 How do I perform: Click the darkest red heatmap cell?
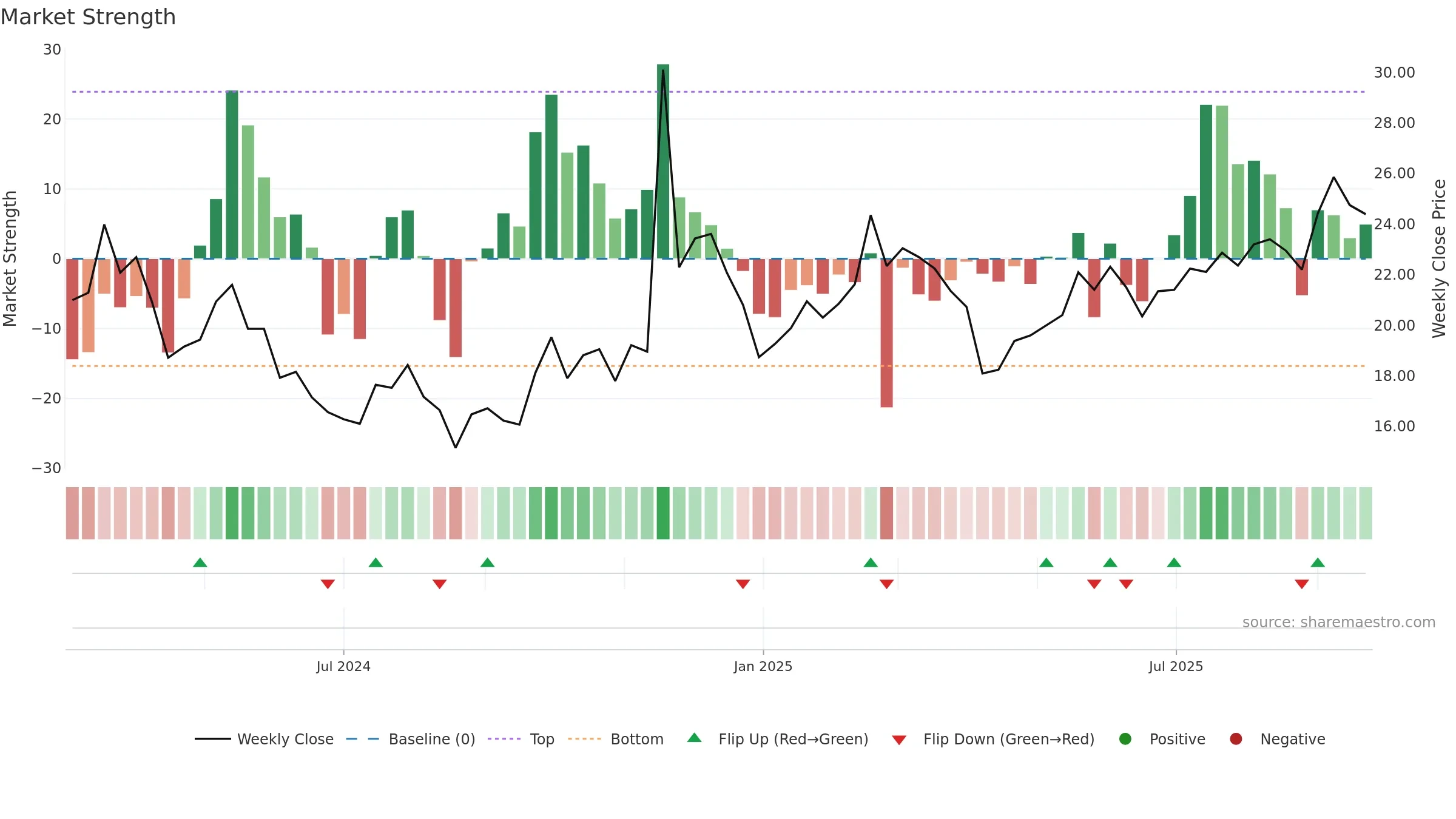886,513
